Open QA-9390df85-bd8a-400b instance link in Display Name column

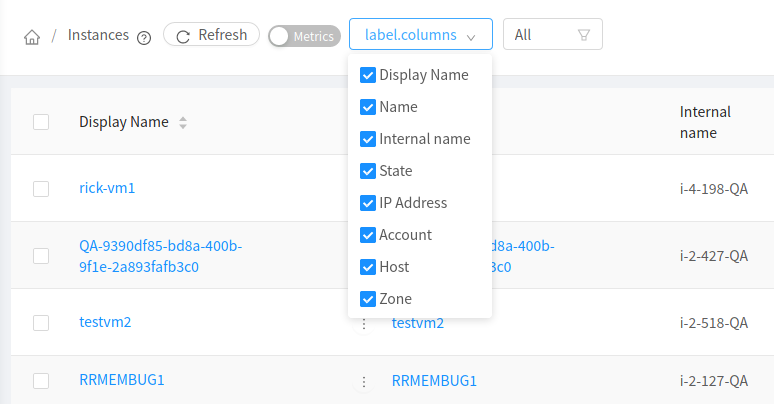click(160, 256)
